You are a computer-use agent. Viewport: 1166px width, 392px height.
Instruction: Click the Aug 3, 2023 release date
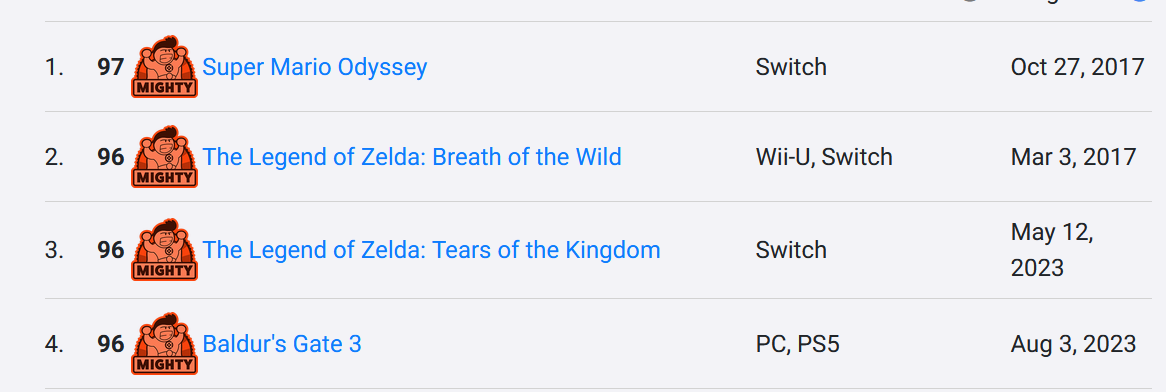point(1073,344)
